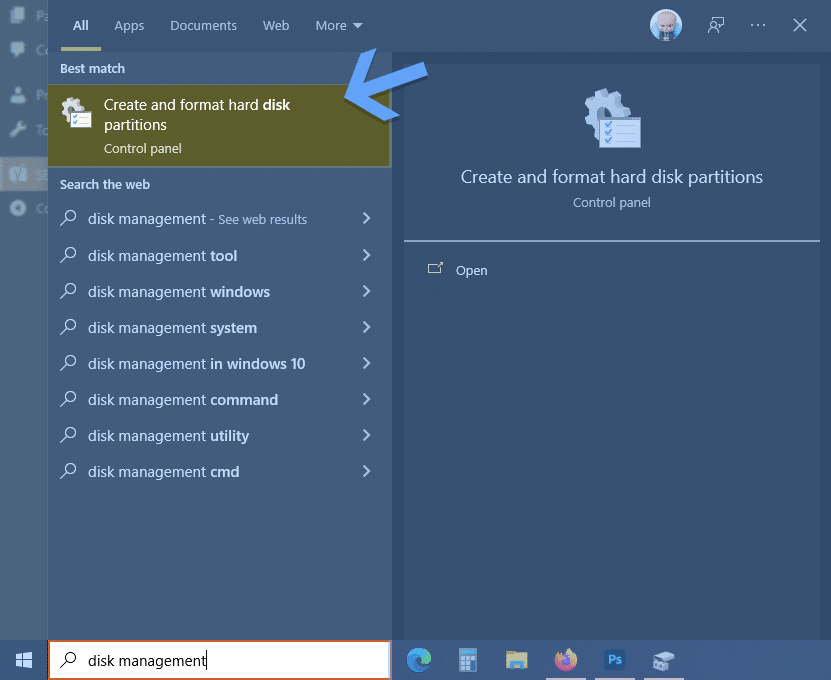Expand 'disk management utility' suggestion chevron
The width and height of the screenshot is (831, 680).
click(x=366, y=435)
